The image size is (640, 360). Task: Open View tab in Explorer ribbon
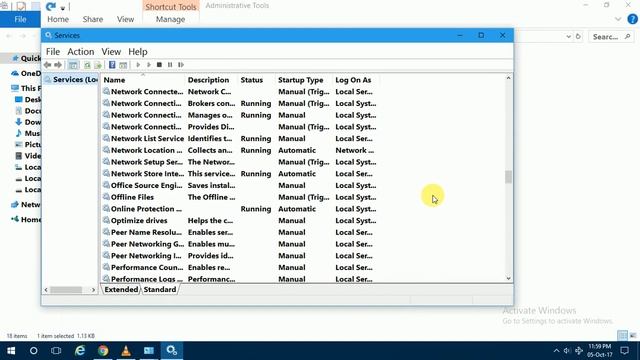tap(125, 19)
